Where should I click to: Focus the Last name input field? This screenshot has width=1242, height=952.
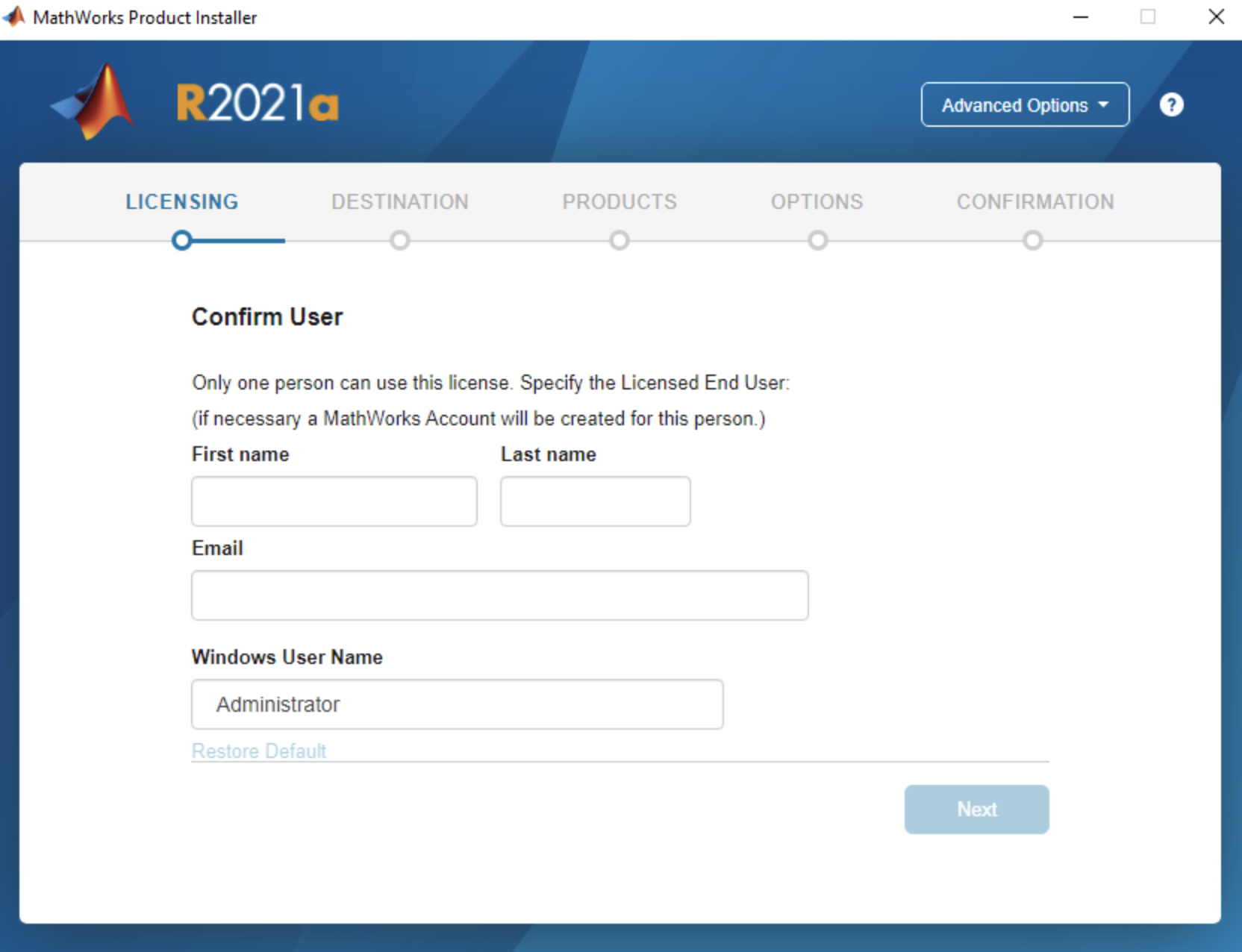tap(596, 501)
